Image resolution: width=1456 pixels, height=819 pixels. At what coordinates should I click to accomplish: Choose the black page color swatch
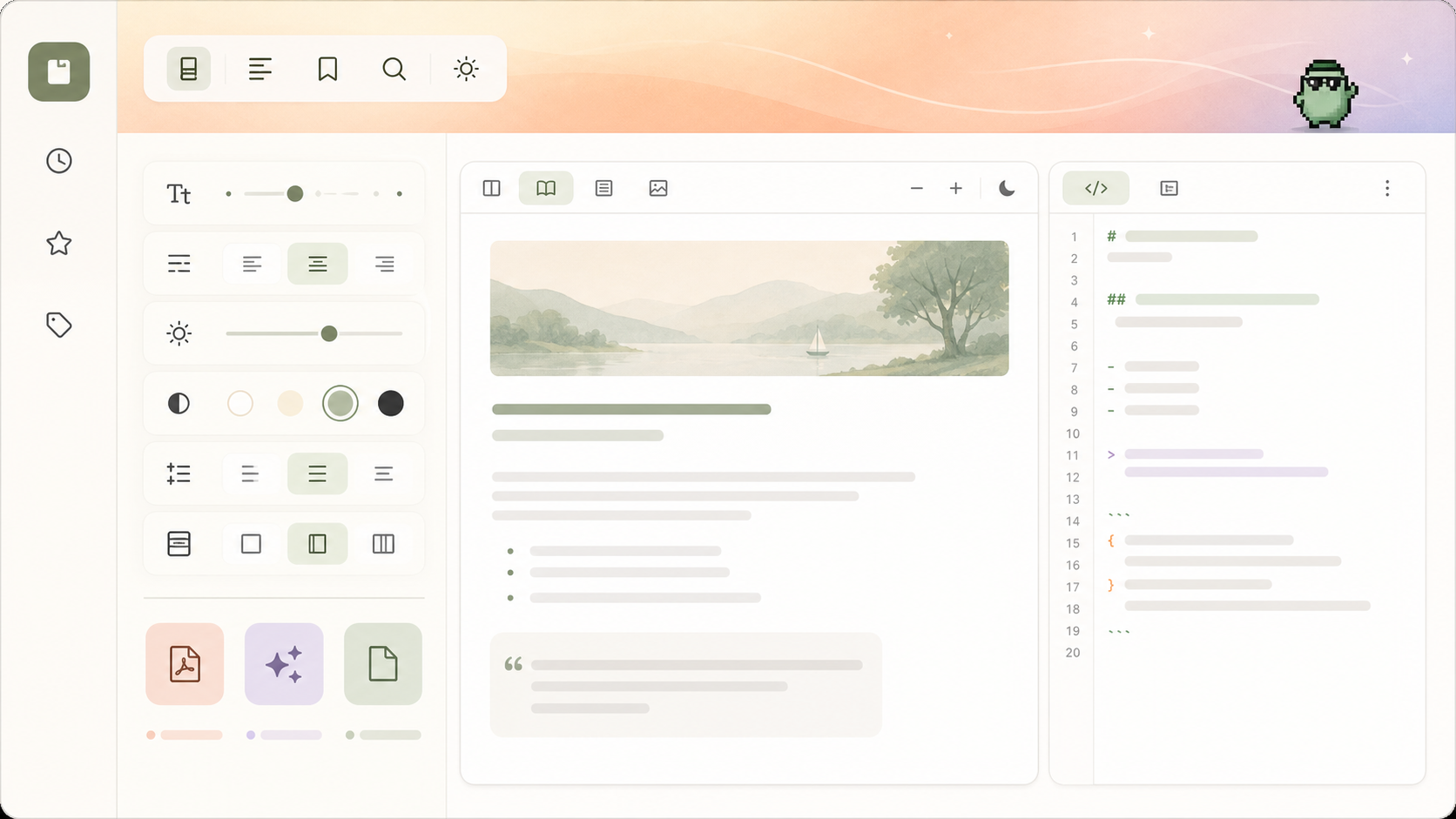point(391,403)
